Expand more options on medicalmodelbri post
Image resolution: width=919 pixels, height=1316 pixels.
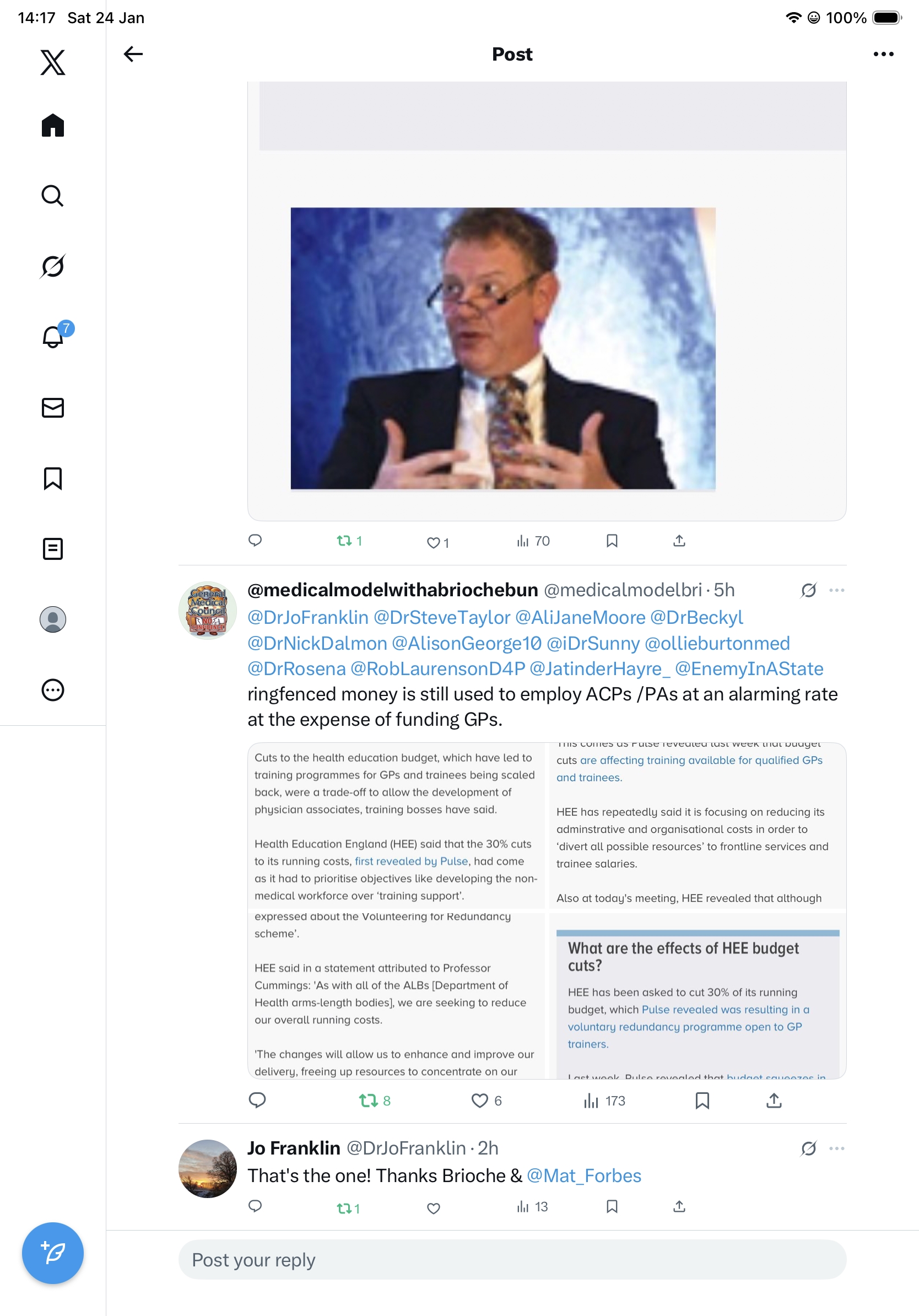coord(836,590)
